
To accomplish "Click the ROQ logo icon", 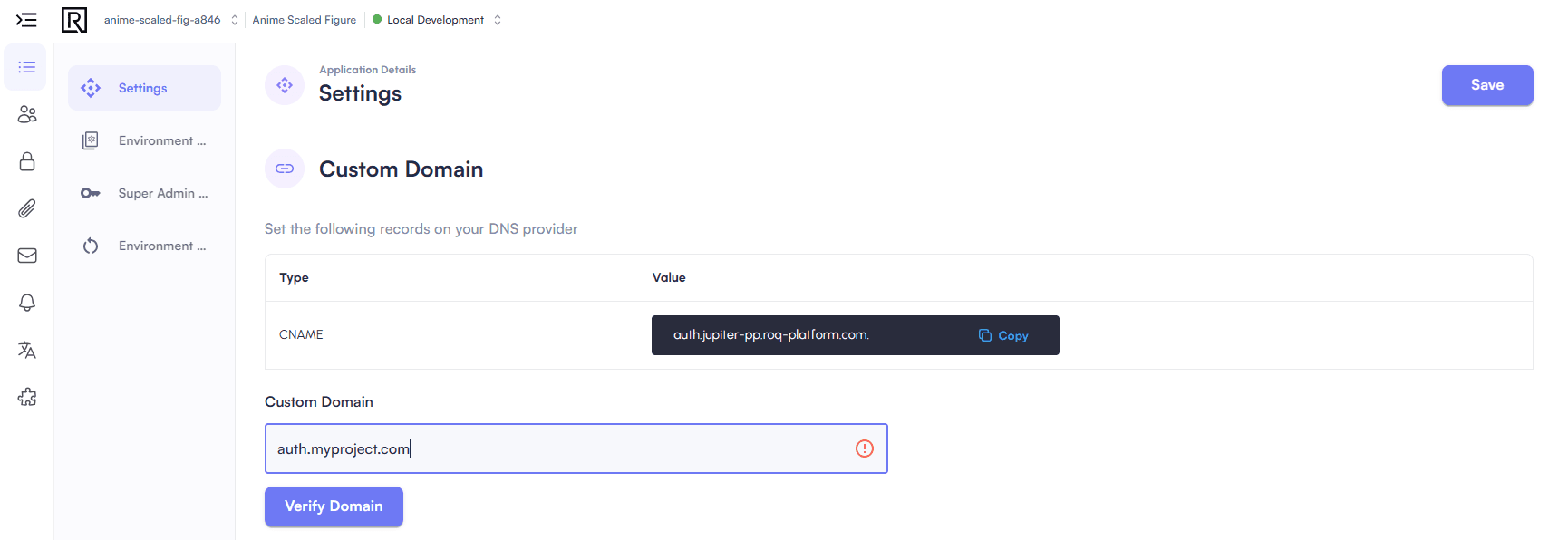I will point(74,20).
